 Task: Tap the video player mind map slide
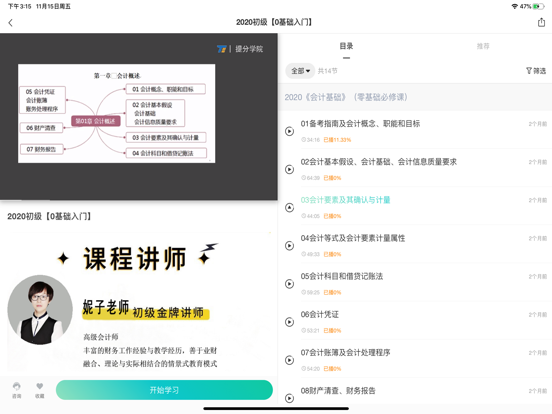(x=117, y=113)
